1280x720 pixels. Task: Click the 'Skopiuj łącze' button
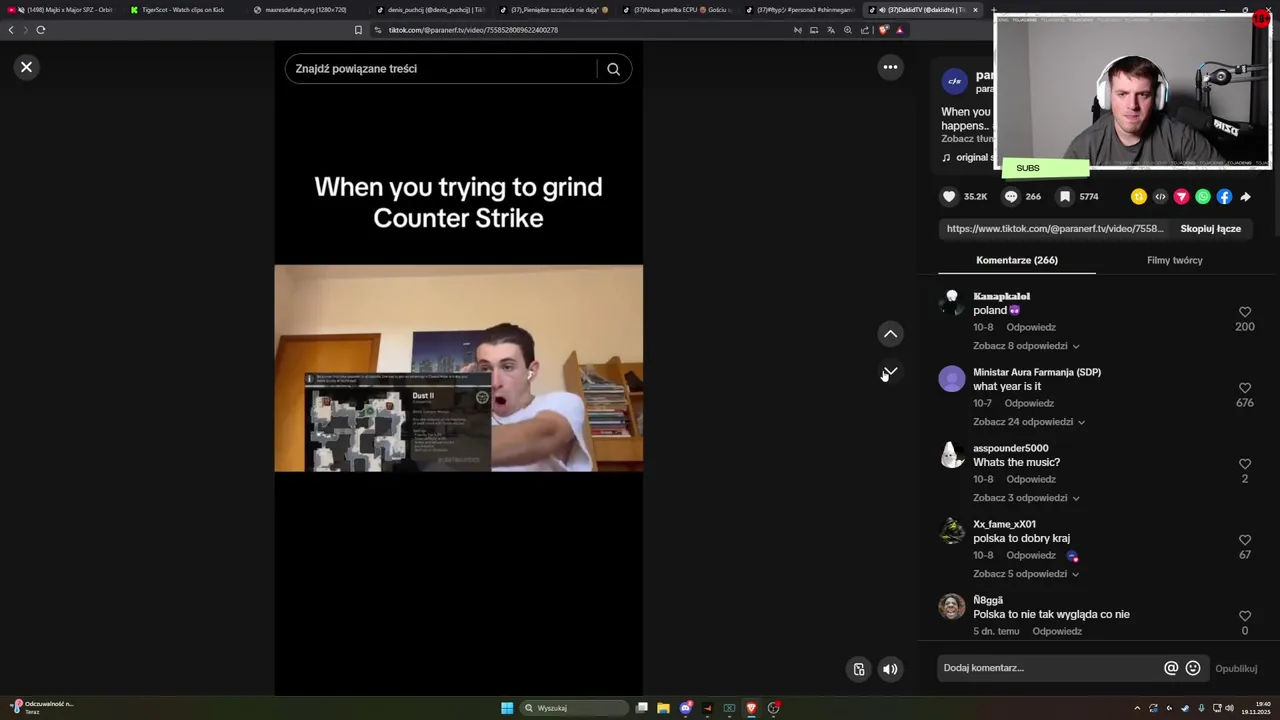1210,229
